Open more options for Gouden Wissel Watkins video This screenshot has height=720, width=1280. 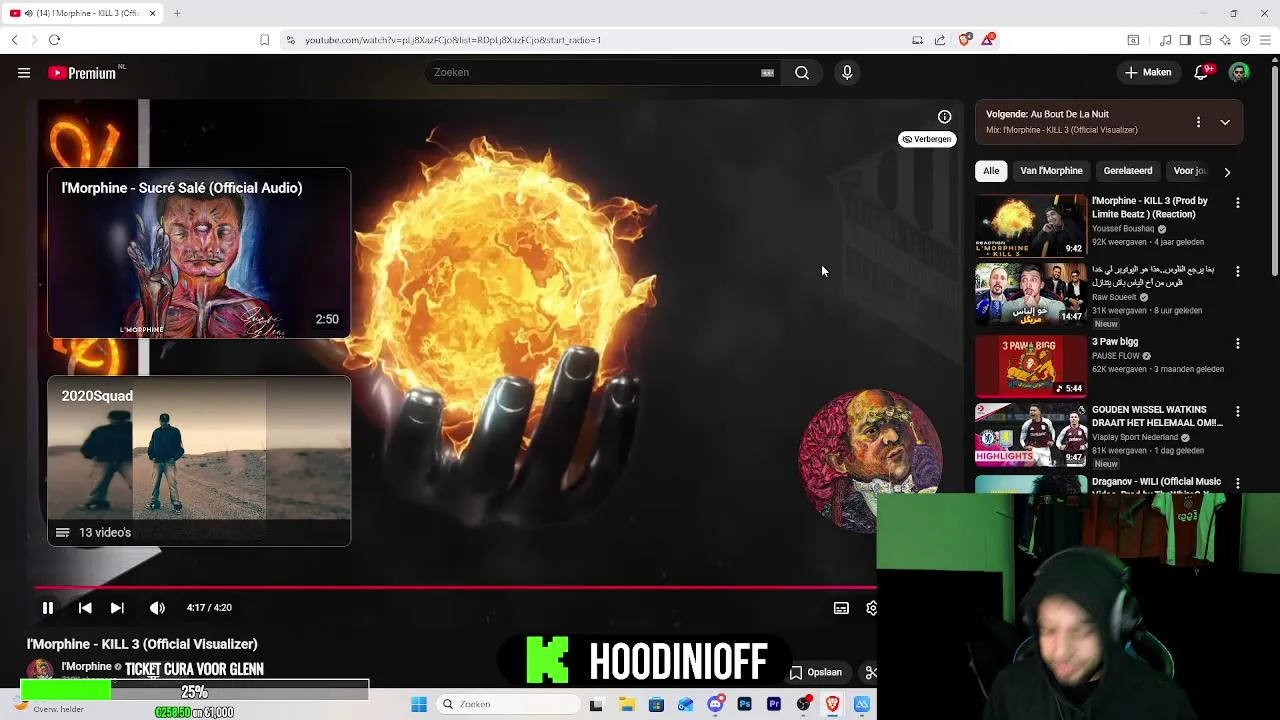1238,412
